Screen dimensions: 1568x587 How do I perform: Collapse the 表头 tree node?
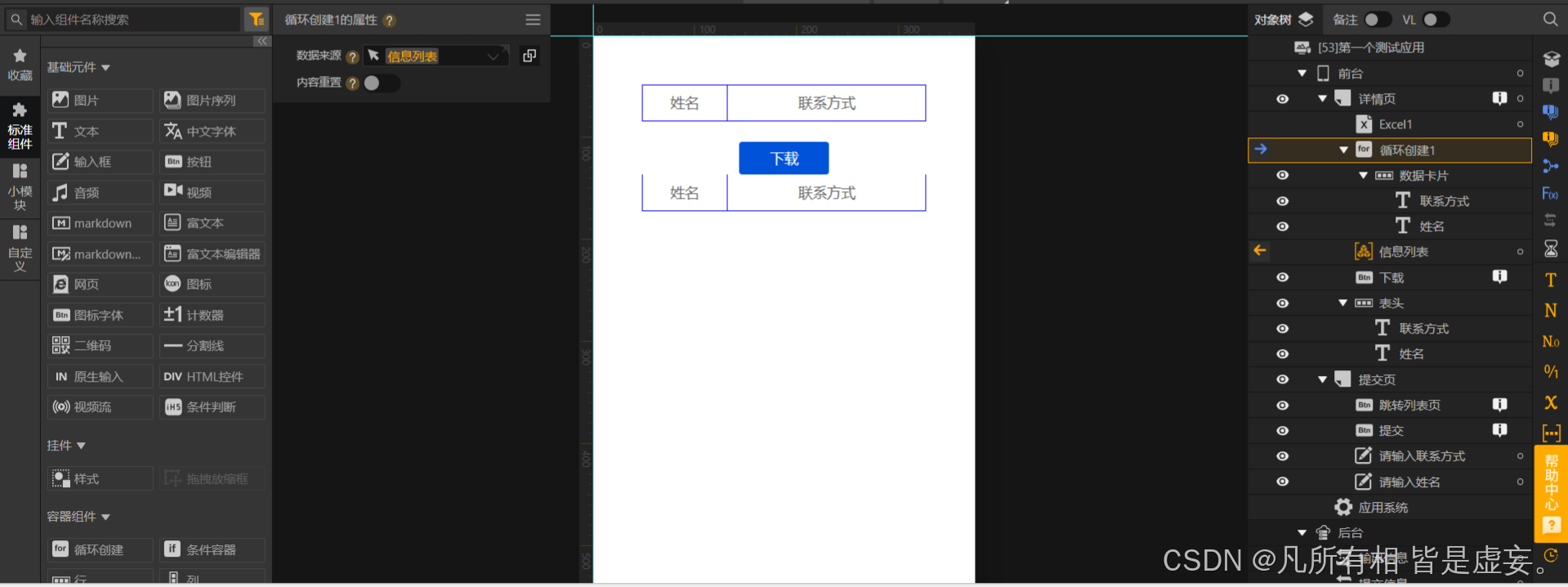point(1342,302)
